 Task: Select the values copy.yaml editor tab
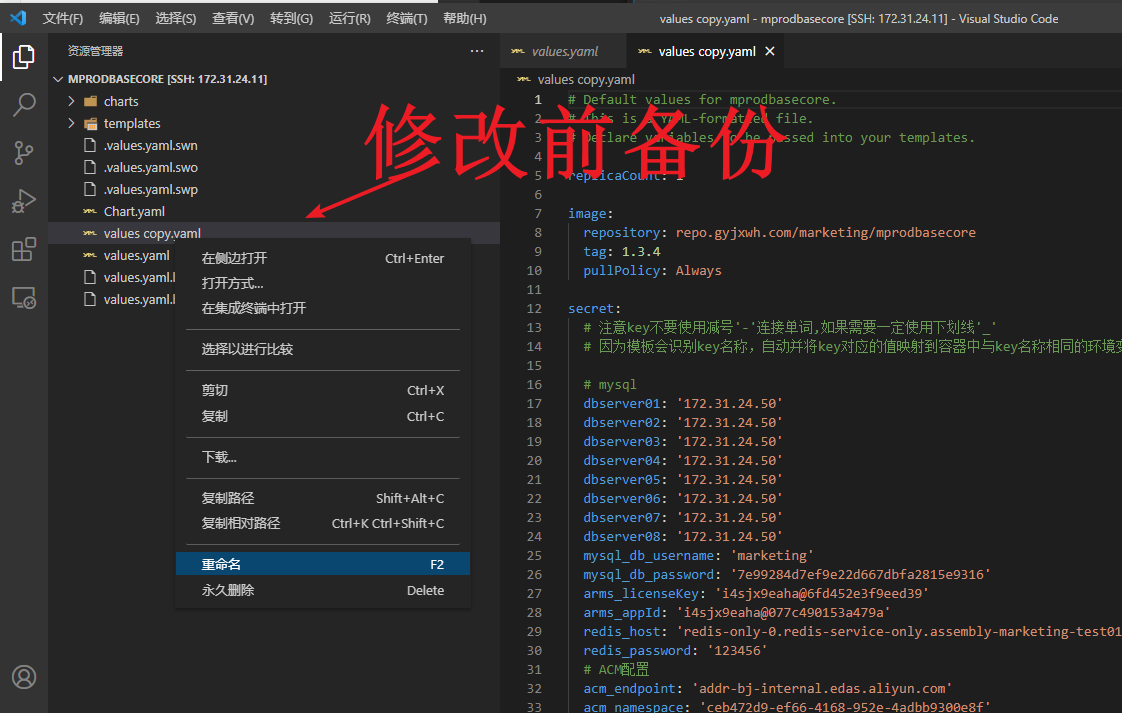pos(705,52)
